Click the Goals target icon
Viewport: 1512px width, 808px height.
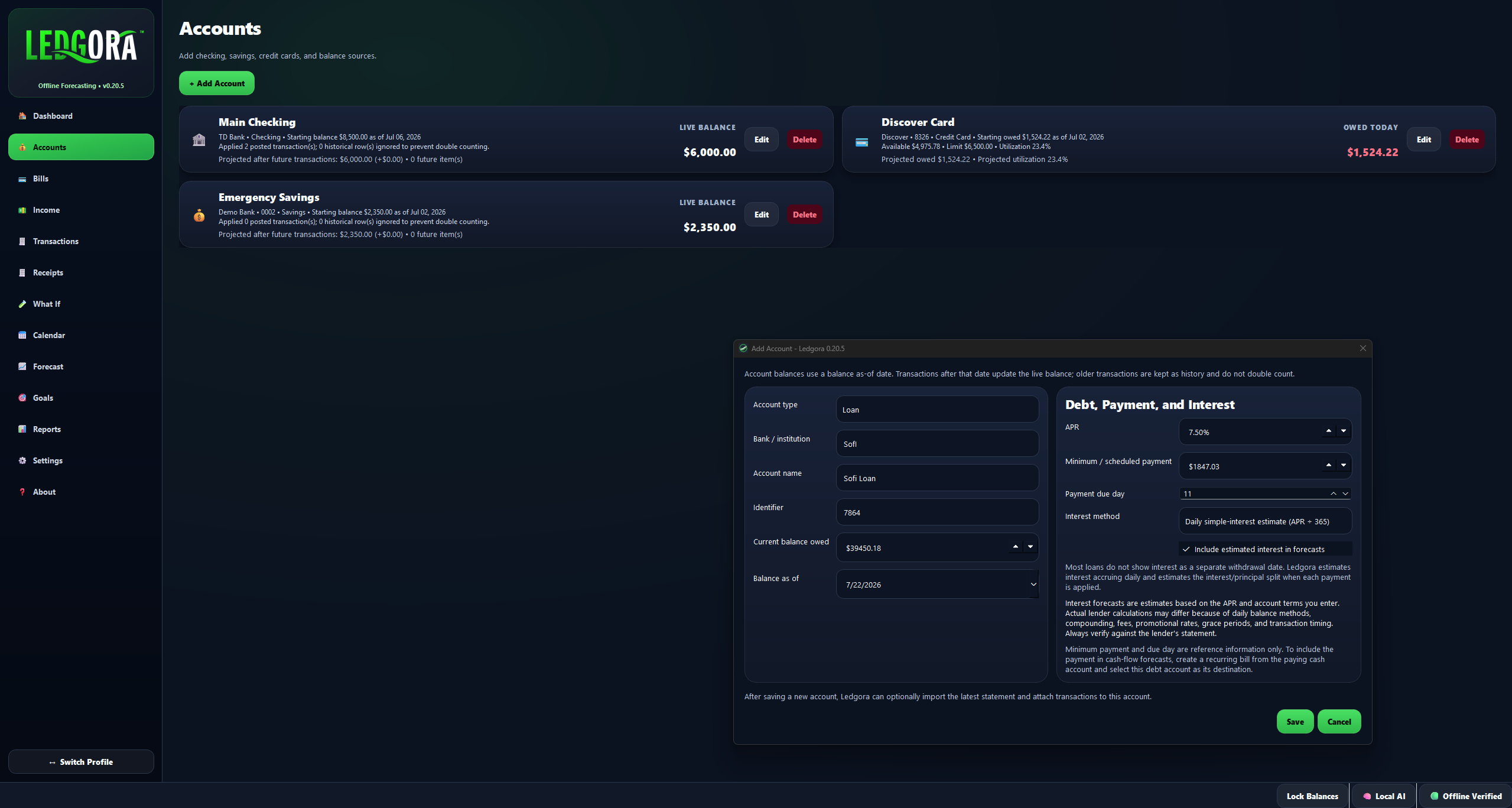click(x=22, y=398)
